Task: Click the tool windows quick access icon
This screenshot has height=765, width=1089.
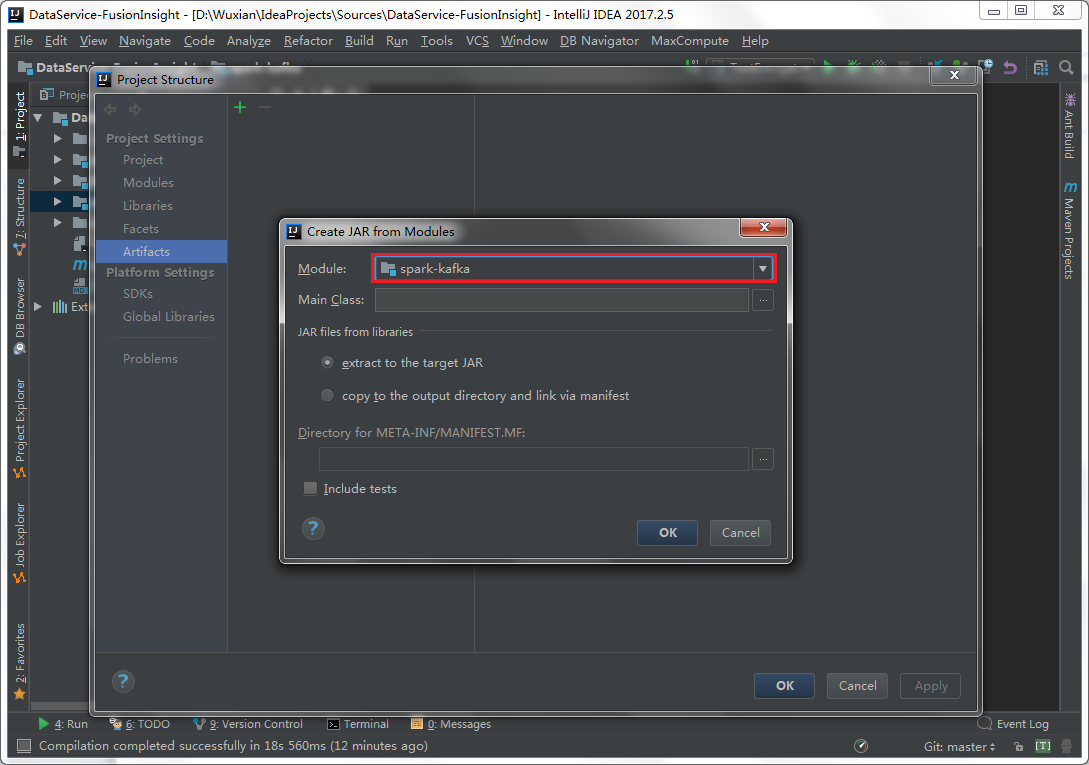Action: click(24, 746)
